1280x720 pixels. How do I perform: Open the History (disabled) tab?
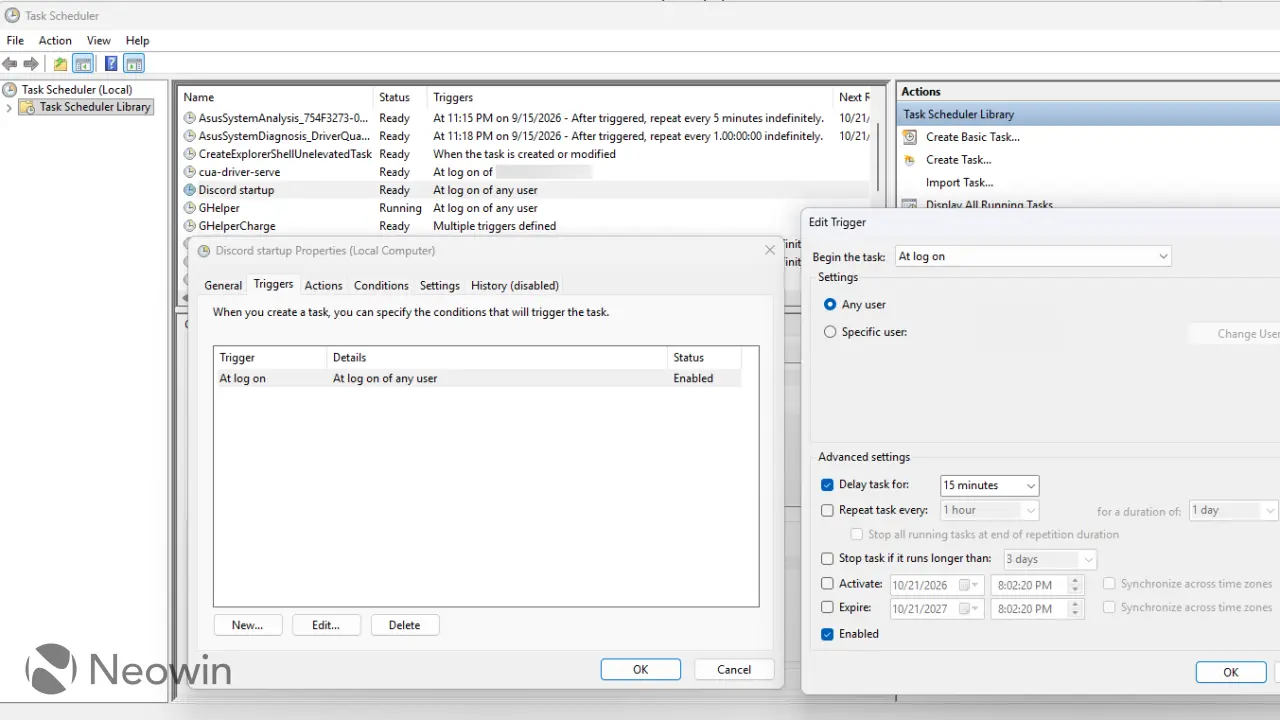[x=515, y=286]
